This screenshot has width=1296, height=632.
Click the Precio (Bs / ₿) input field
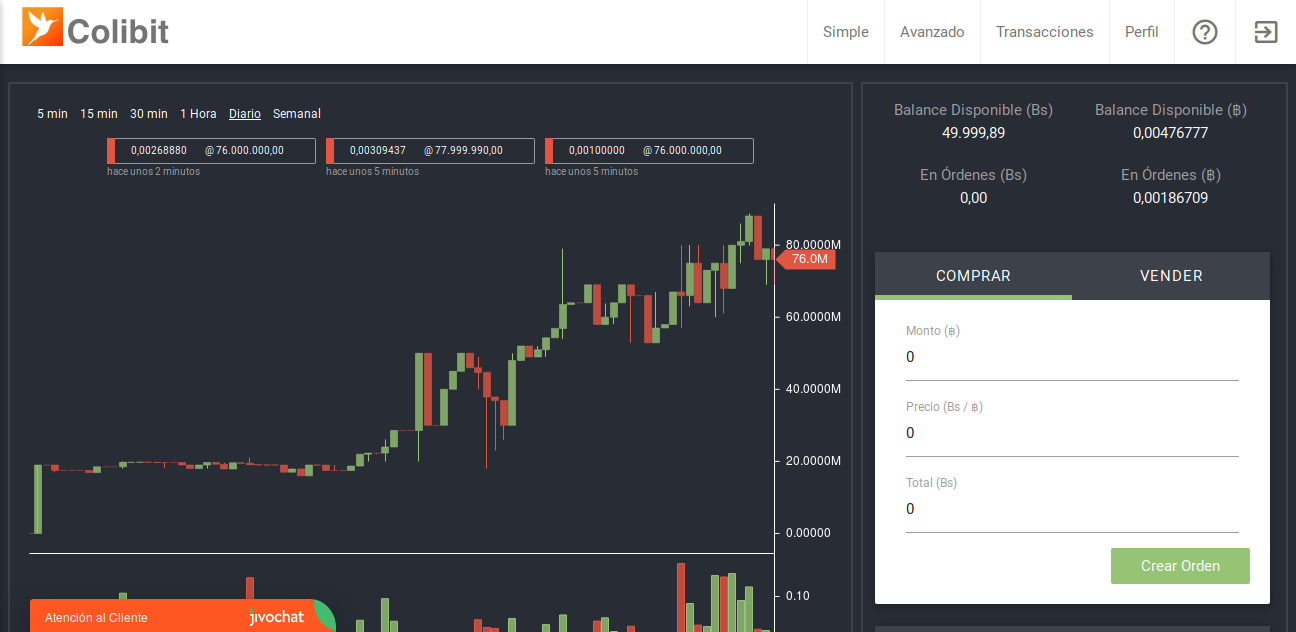coord(1070,433)
